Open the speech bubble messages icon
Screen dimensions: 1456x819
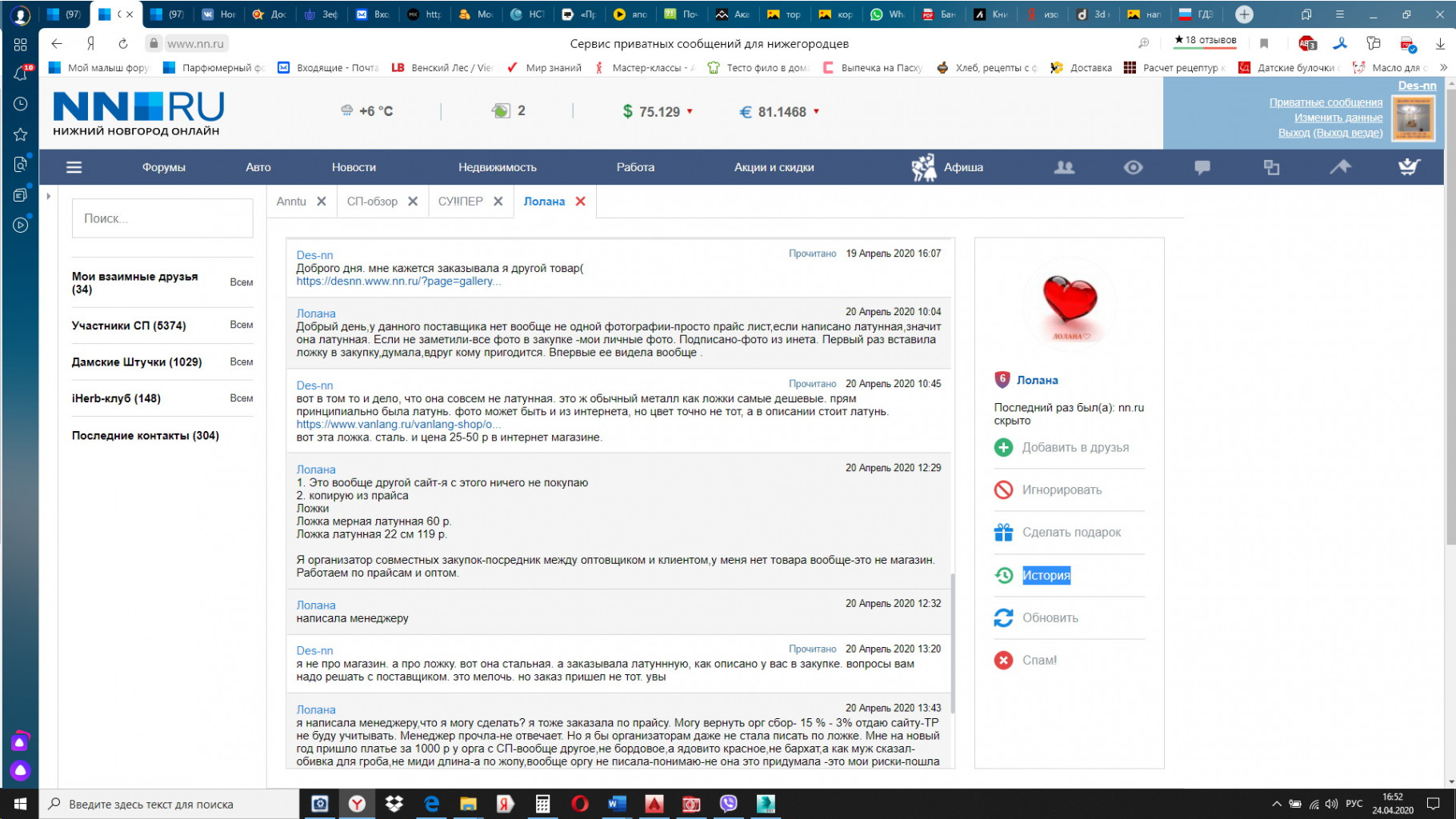(1202, 167)
